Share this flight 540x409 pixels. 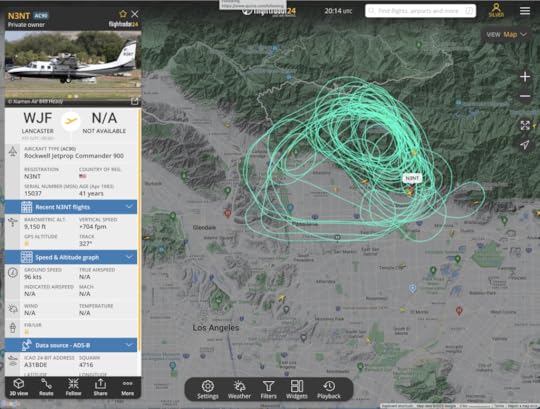click(x=100, y=387)
